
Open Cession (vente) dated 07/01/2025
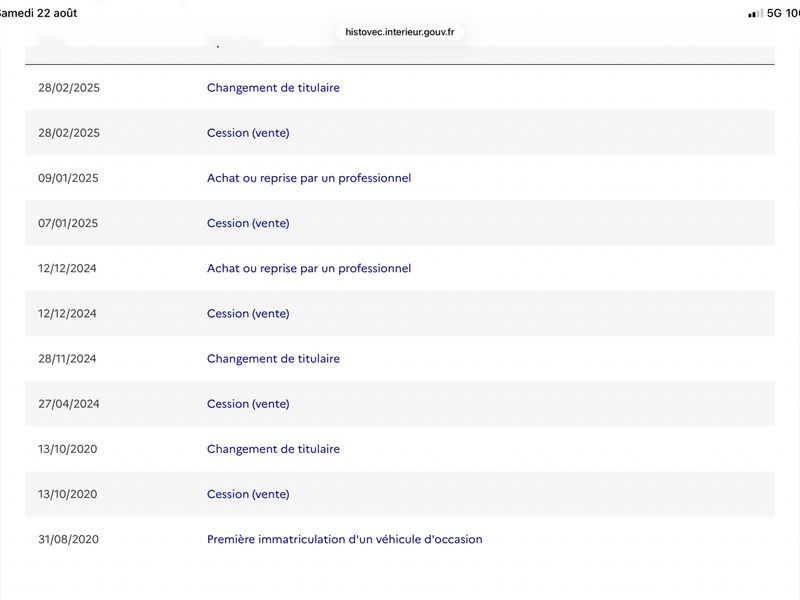[x=248, y=223]
